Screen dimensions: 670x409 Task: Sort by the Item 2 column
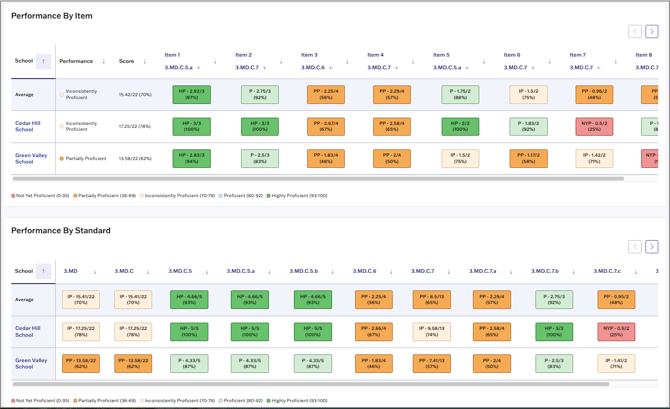click(281, 62)
